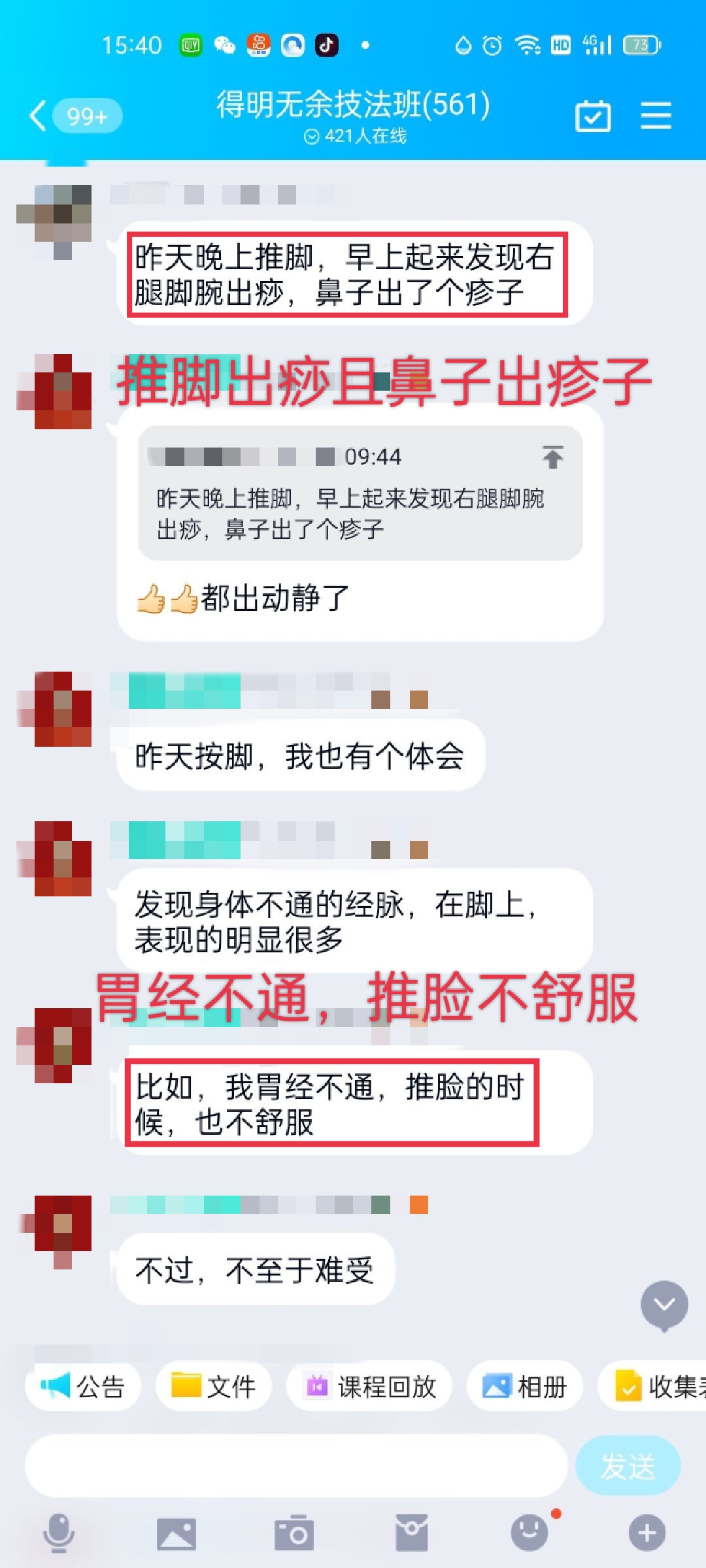Open 课程回放 course replay
The image size is (706, 1568).
click(x=370, y=1386)
